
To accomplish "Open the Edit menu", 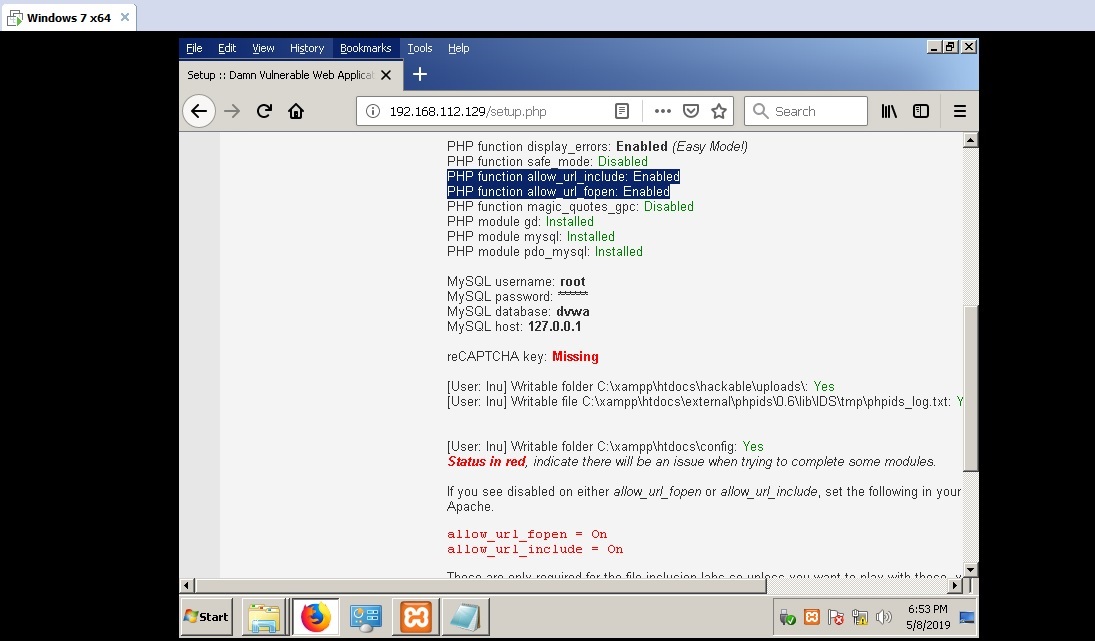I will (x=227, y=48).
